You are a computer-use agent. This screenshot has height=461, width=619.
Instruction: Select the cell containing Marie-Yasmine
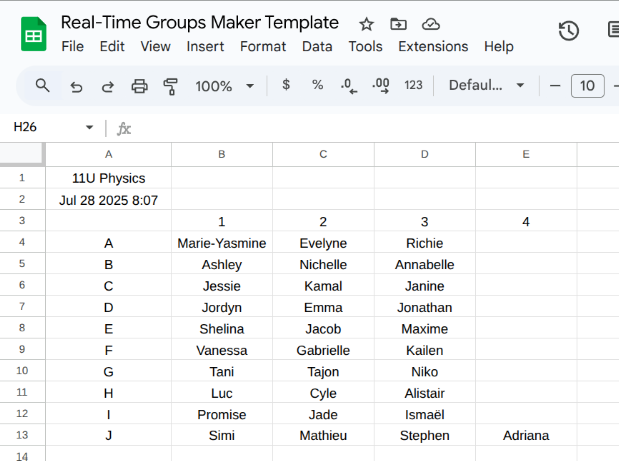coord(221,243)
